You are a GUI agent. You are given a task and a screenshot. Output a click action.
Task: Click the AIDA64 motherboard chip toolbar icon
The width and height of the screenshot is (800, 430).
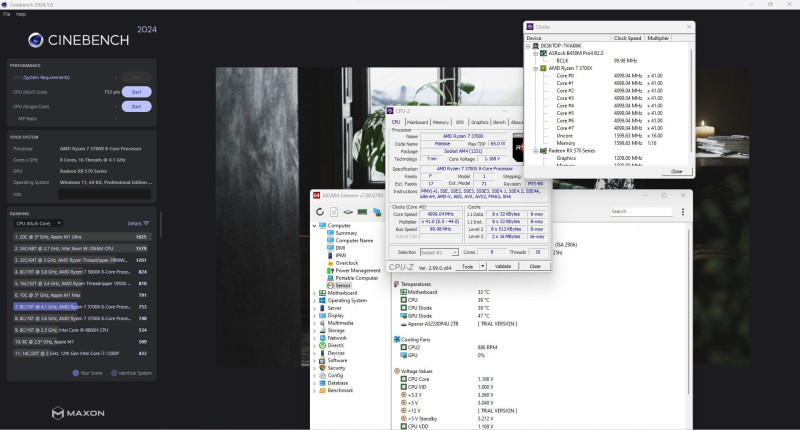347,212
